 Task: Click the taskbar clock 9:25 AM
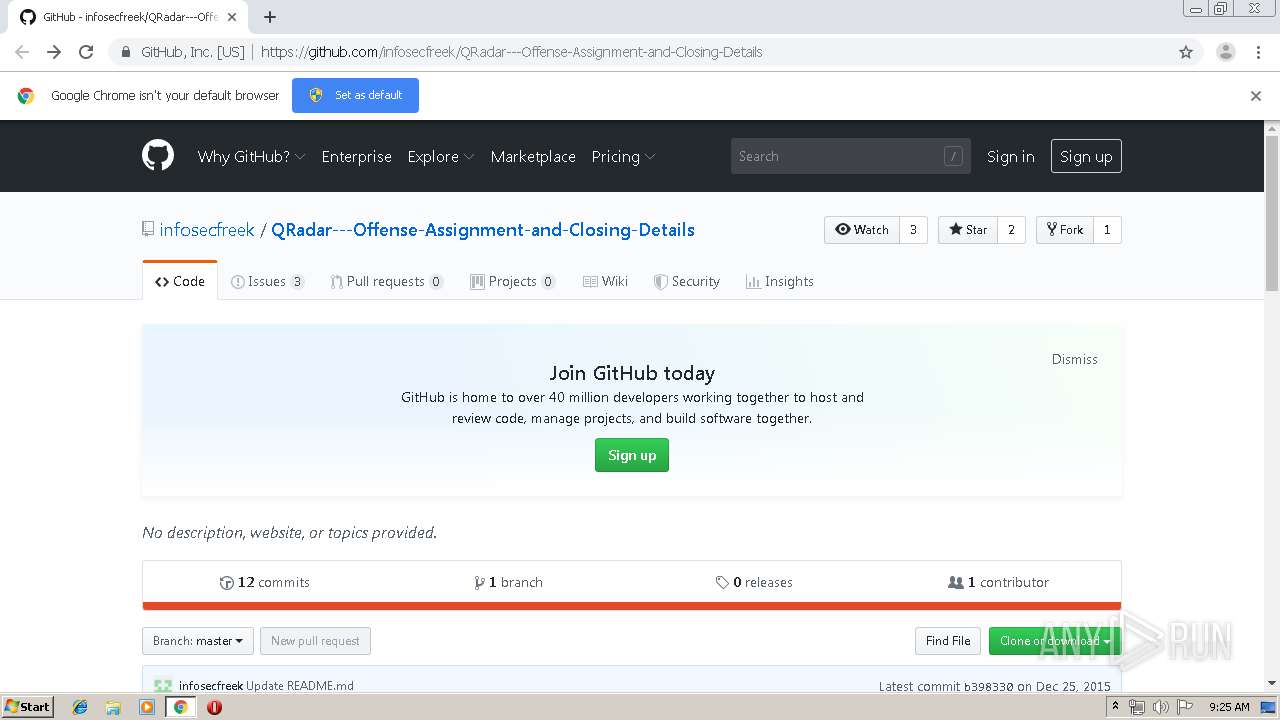(1229, 707)
